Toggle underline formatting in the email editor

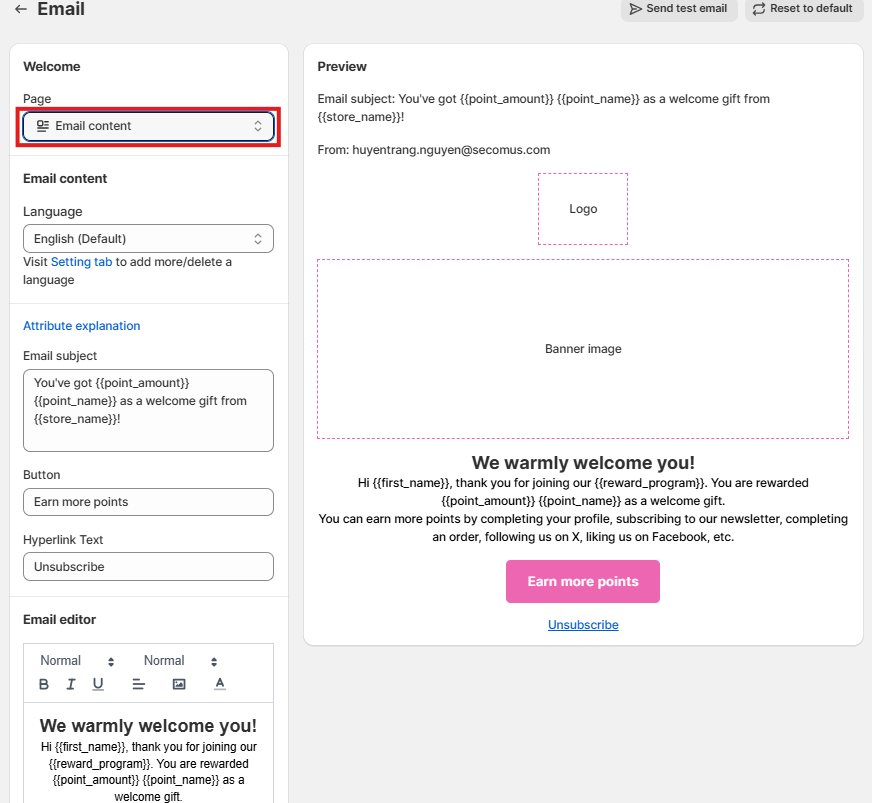98,684
